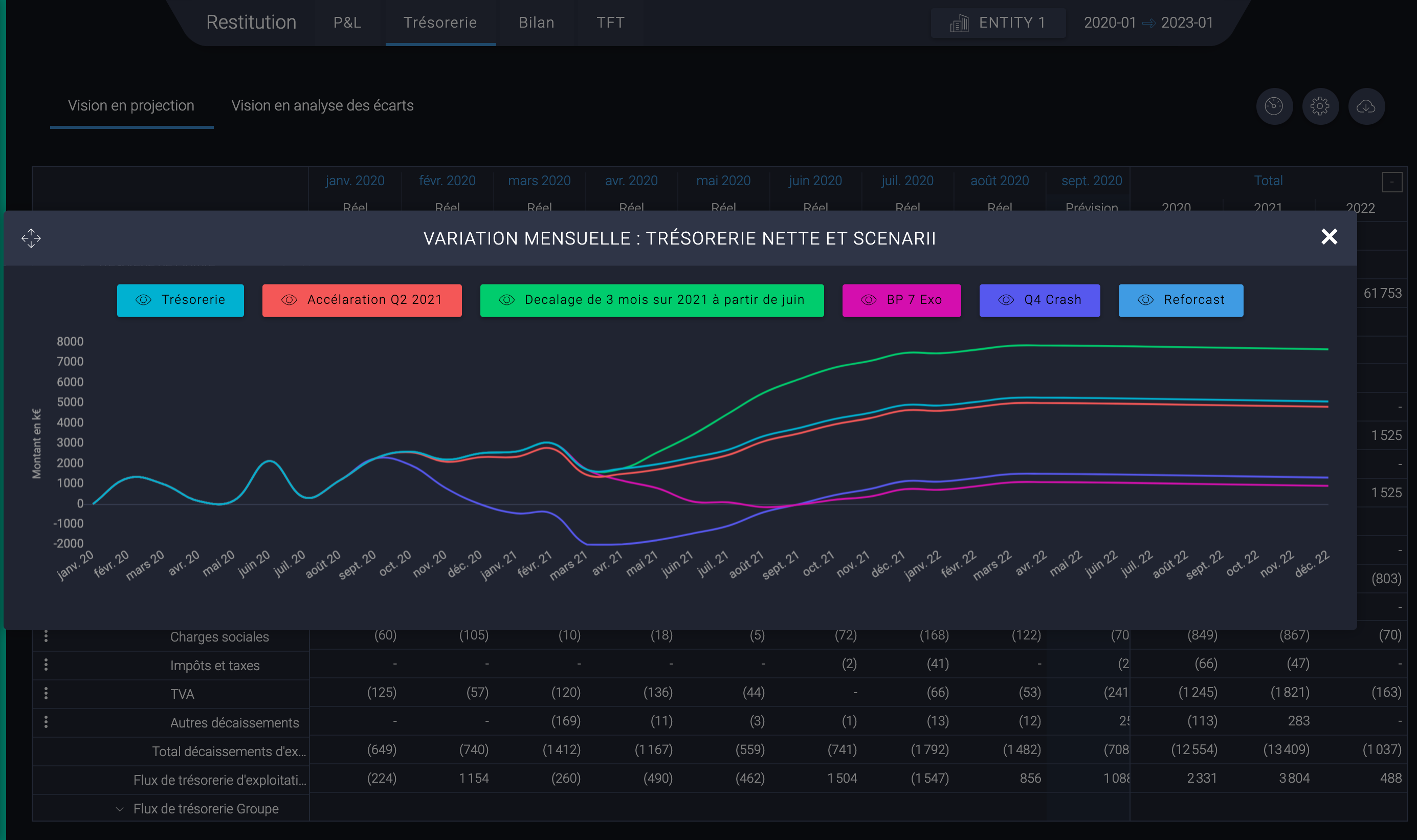Hide the Accélaration Q2 2021 scenario

coord(362,300)
